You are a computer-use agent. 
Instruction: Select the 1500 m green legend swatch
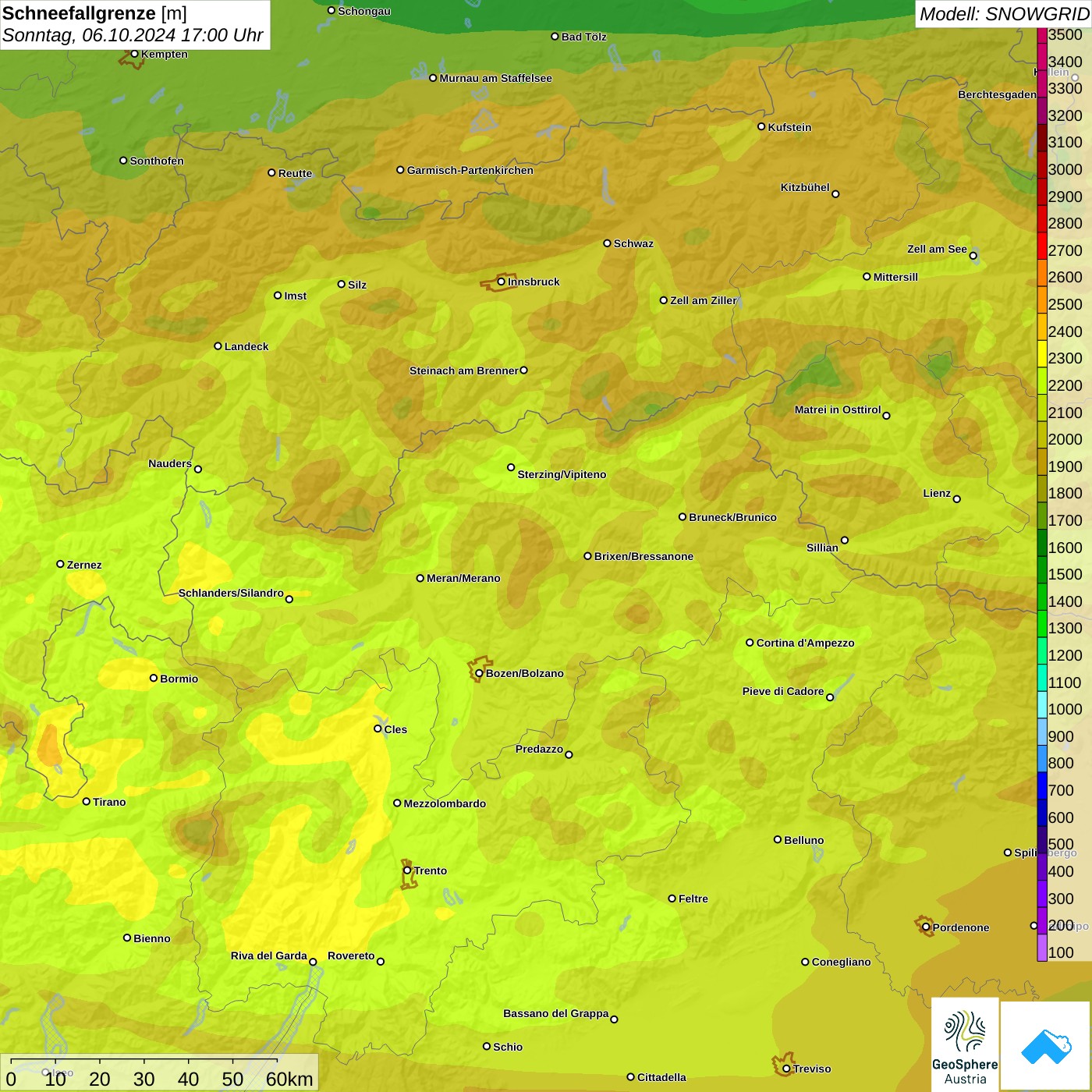coord(1042,570)
